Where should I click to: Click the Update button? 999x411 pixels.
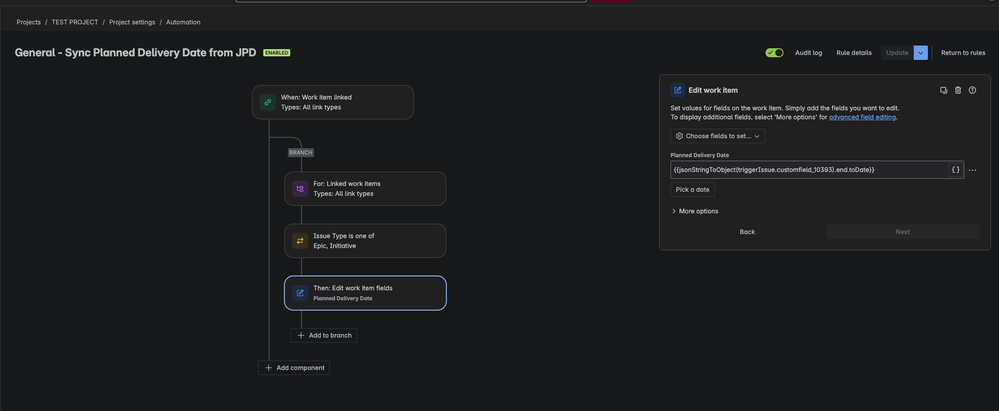(897, 53)
